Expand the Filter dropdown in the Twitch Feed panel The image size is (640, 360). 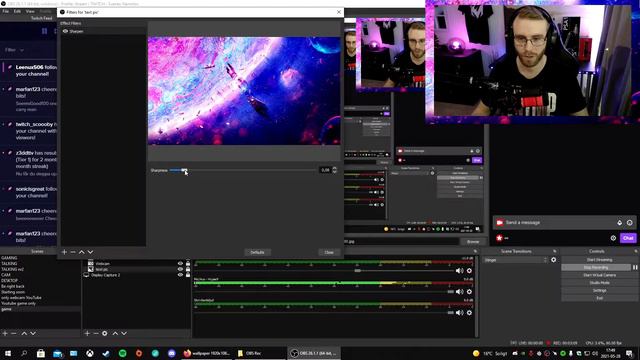pyautogui.click(x=15, y=50)
